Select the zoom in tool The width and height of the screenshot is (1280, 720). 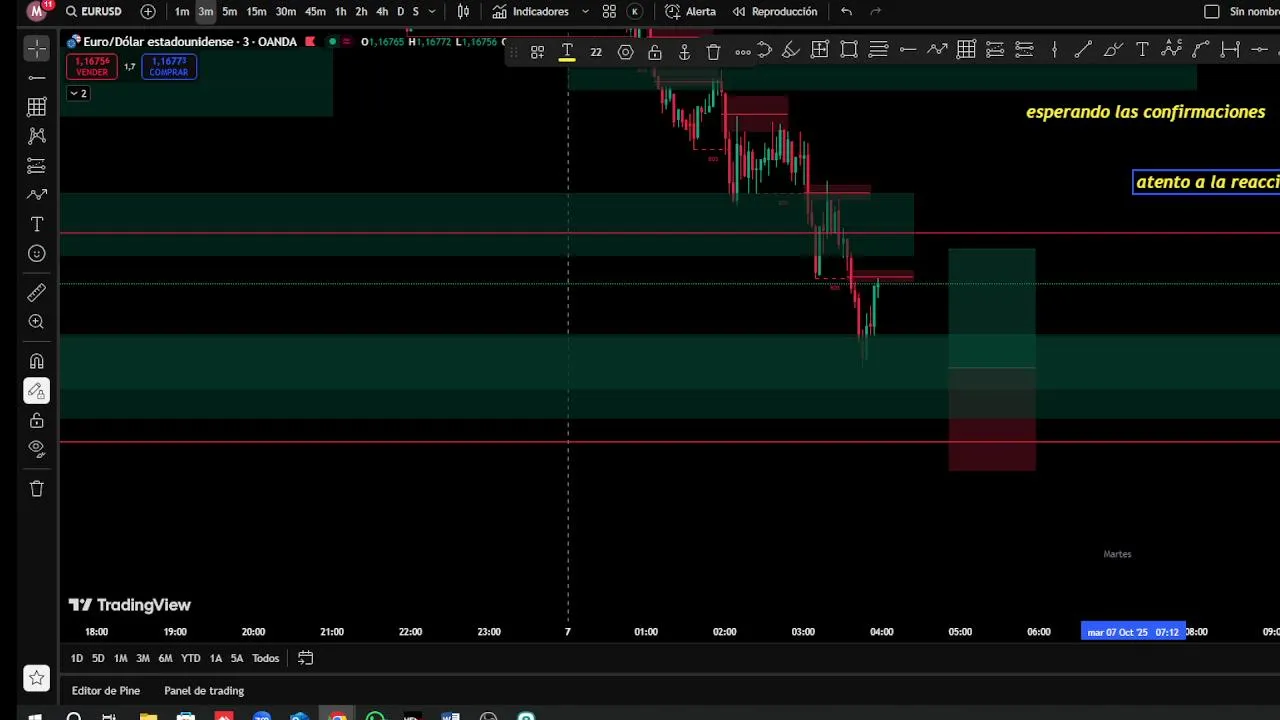(36, 322)
